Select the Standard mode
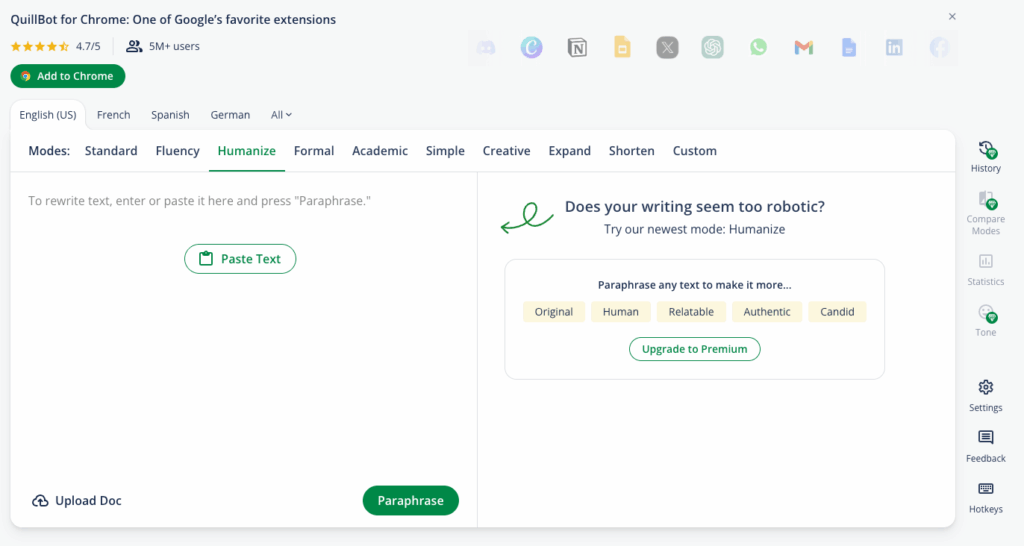This screenshot has width=1024, height=546. click(111, 151)
